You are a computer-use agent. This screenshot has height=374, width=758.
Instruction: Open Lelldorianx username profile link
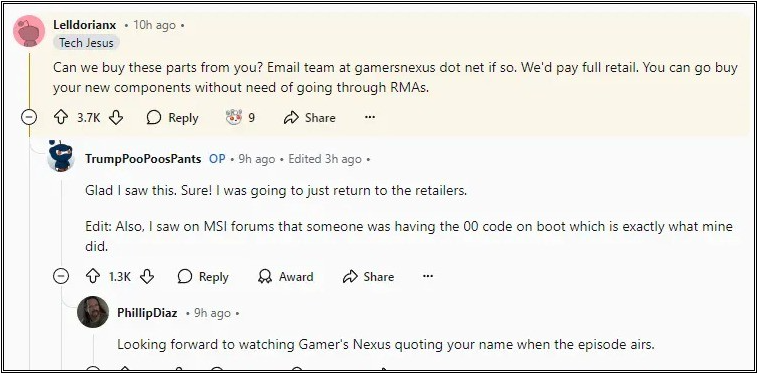(85, 25)
